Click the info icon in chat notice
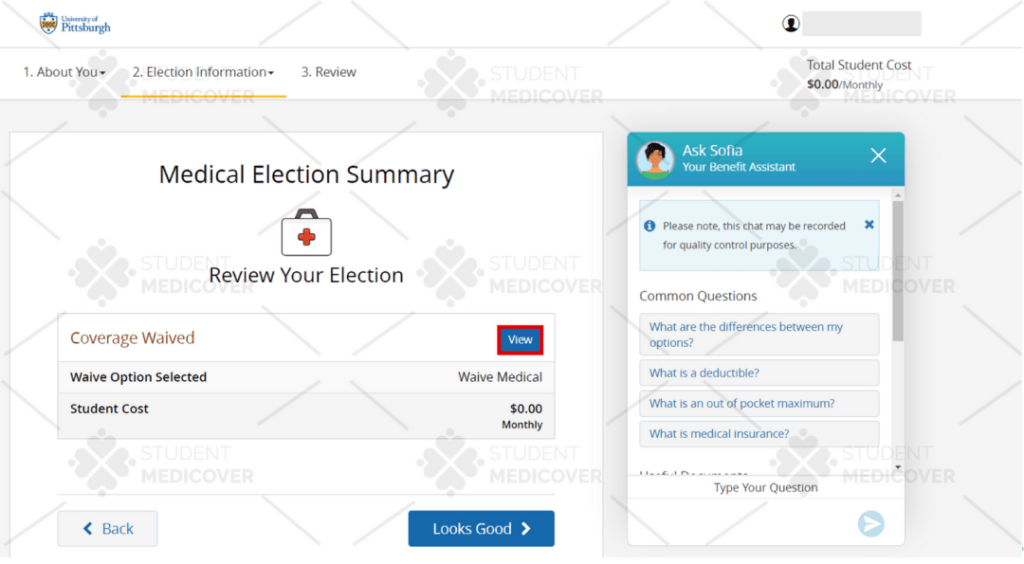Viewport: 1024px width, 564px height. tap(649, 226)
